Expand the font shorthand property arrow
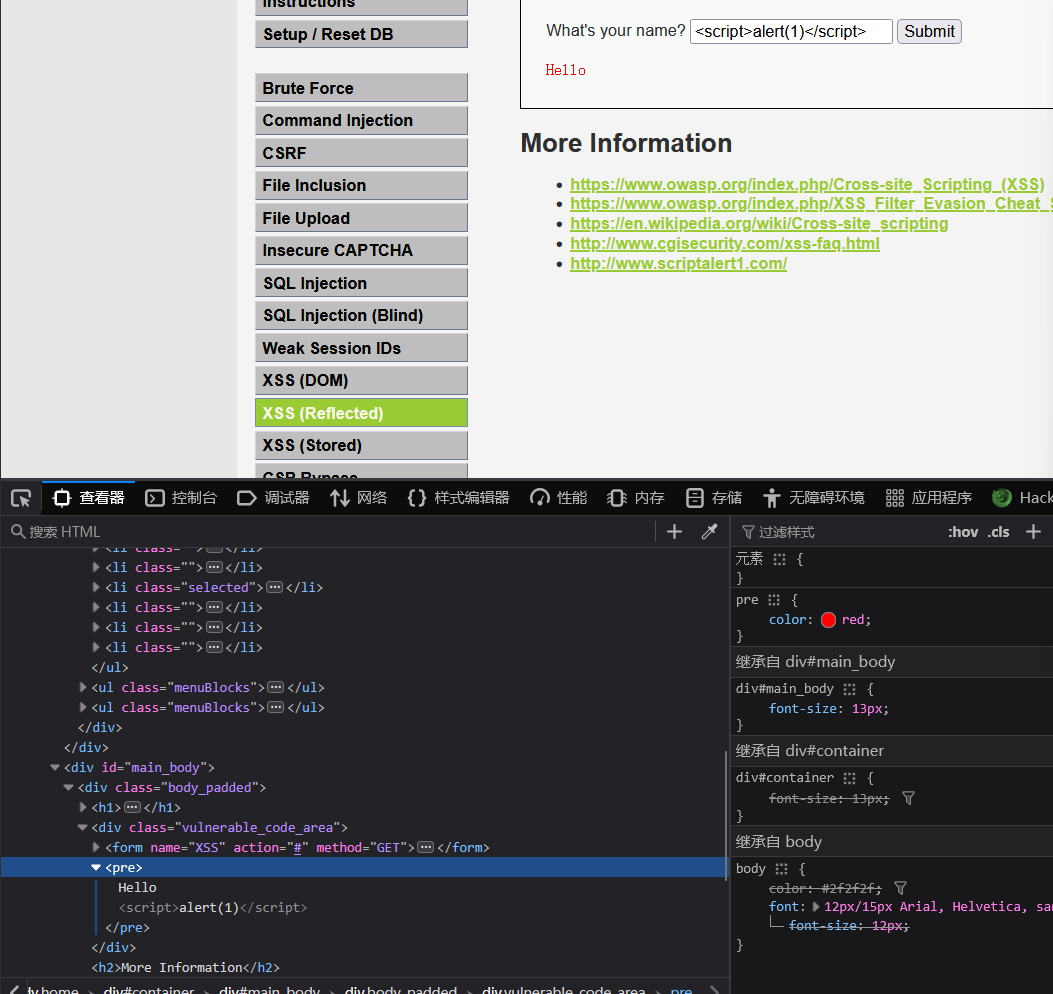Screen dimensions: 1053x994 816,907
